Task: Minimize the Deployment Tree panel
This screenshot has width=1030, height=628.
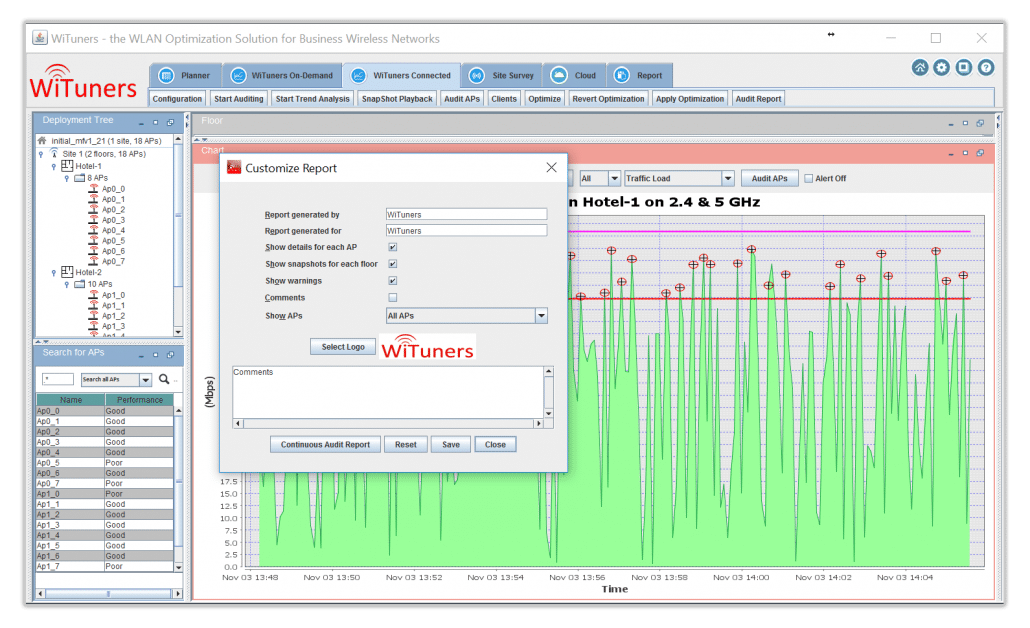Action: click(x=141, y=123)
